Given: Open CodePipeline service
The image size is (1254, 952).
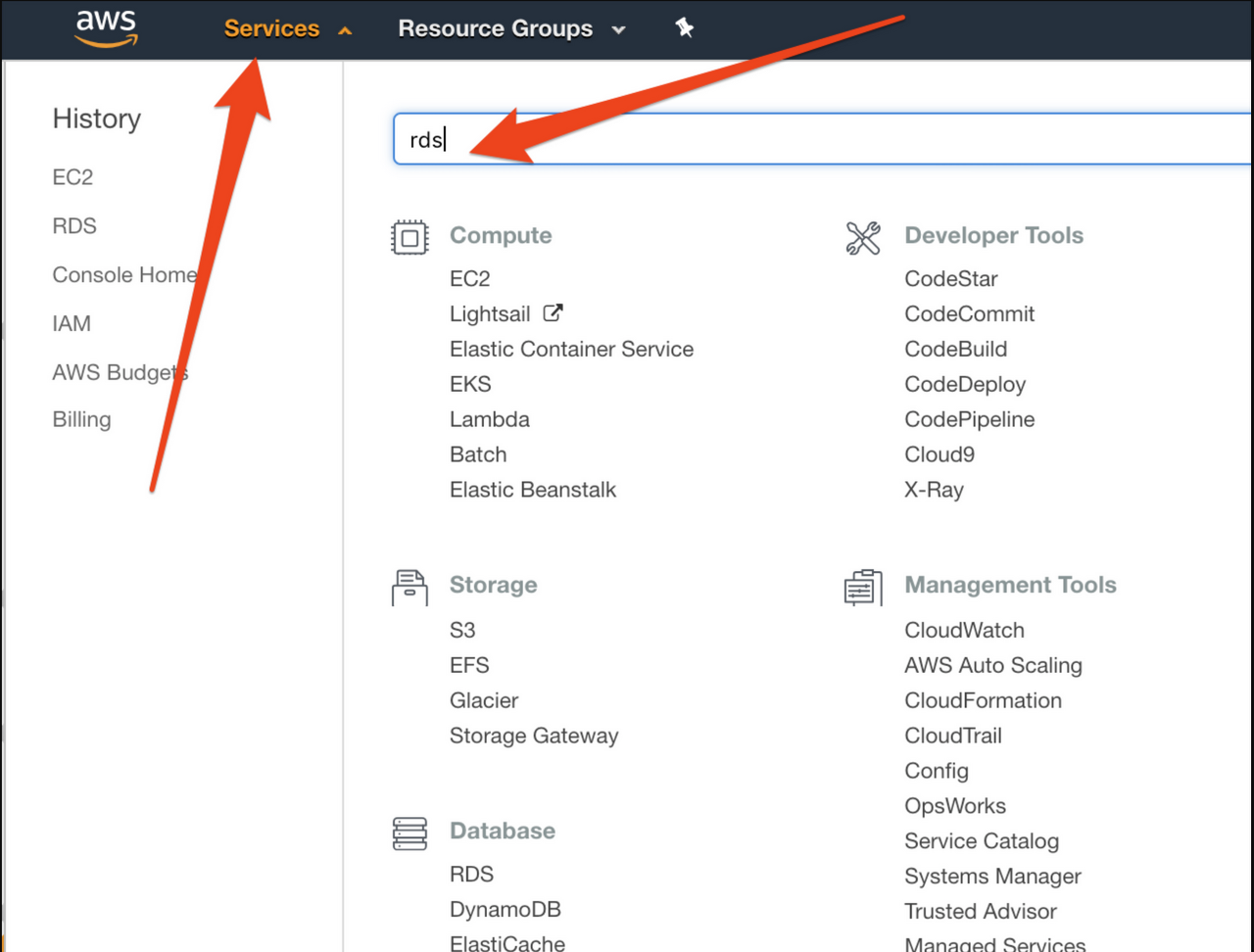Looking at the screenshot, I should (x=970, y=420).
